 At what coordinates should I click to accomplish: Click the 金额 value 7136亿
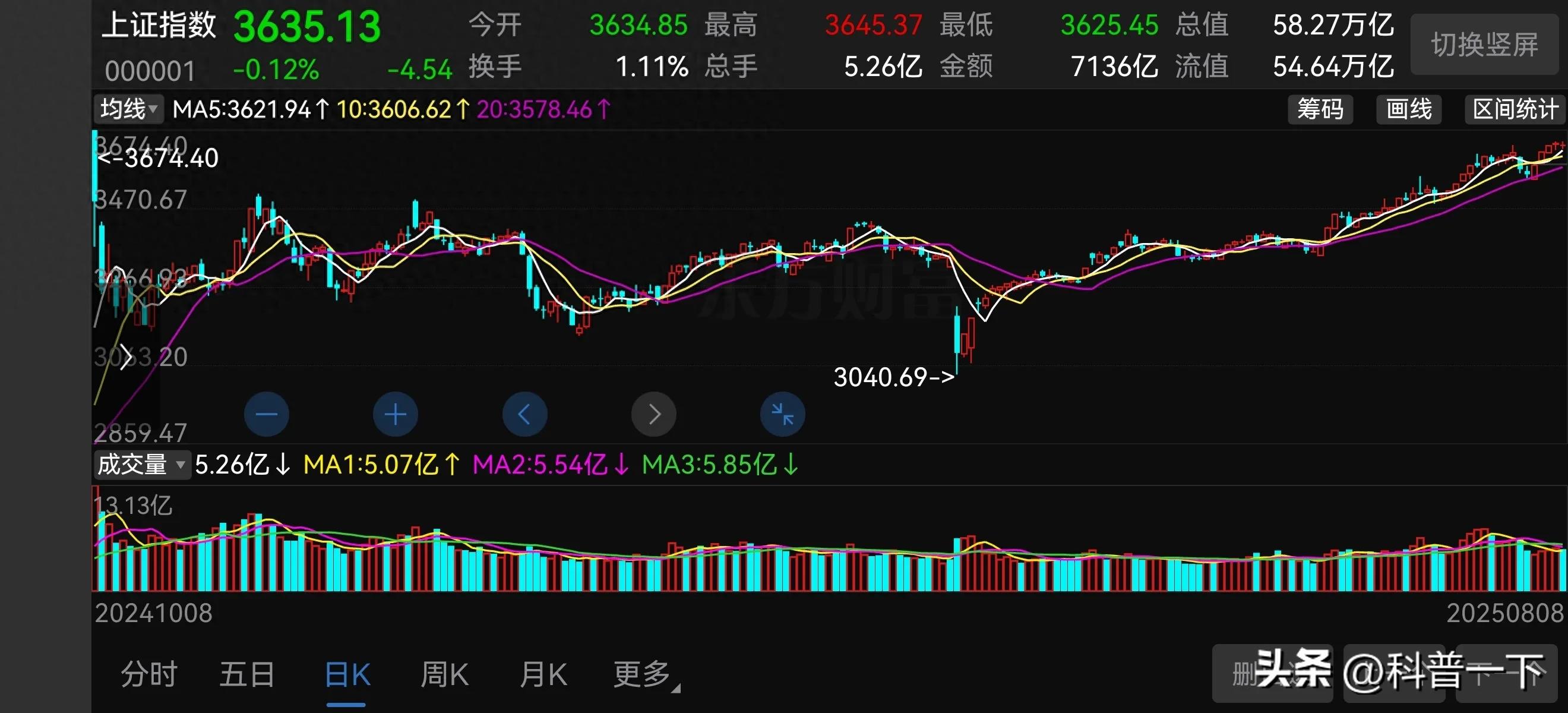(1114, 67)
